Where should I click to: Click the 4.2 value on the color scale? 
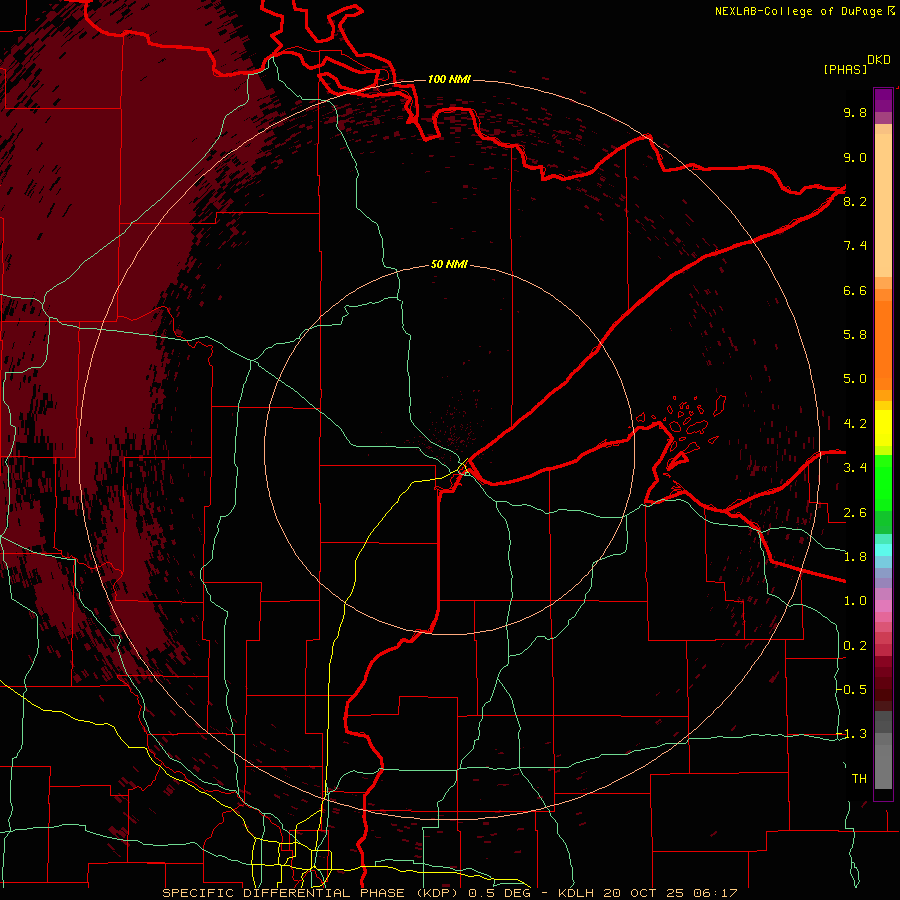(x=855, y=424)
